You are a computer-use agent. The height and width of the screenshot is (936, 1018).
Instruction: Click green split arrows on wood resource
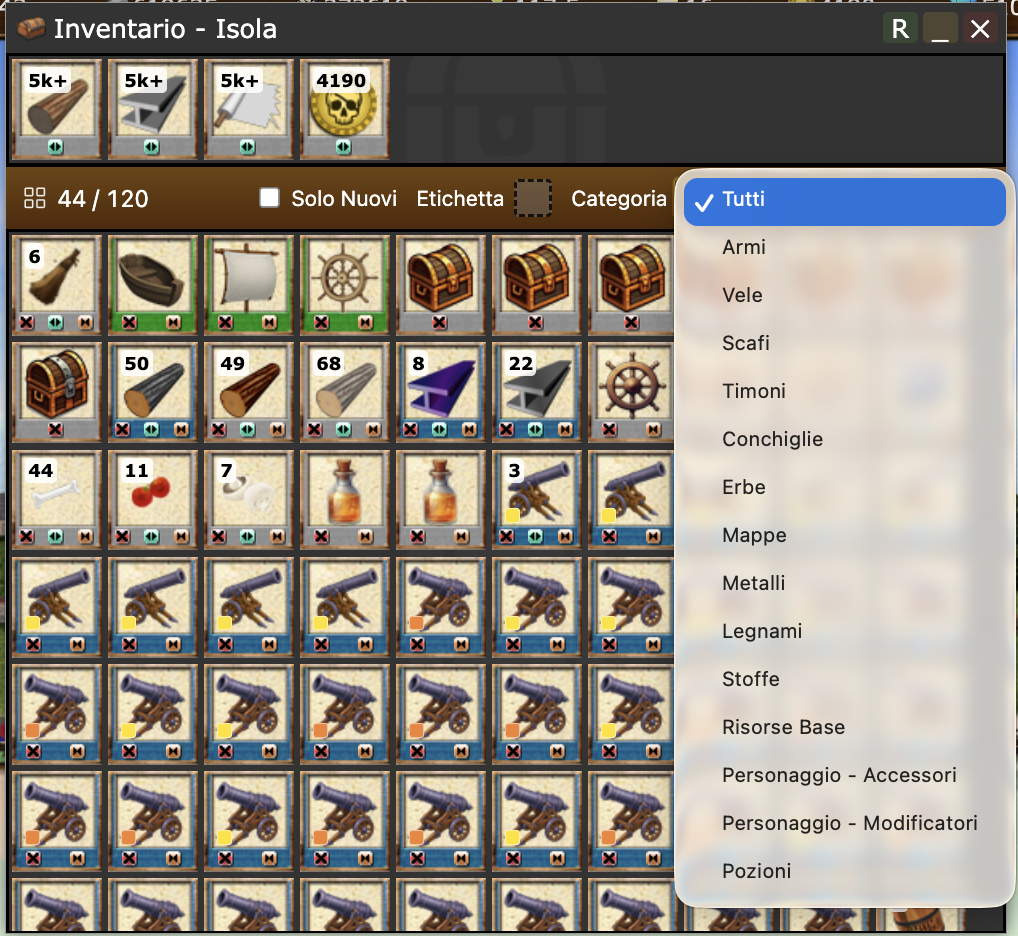[x=55, y=147]
